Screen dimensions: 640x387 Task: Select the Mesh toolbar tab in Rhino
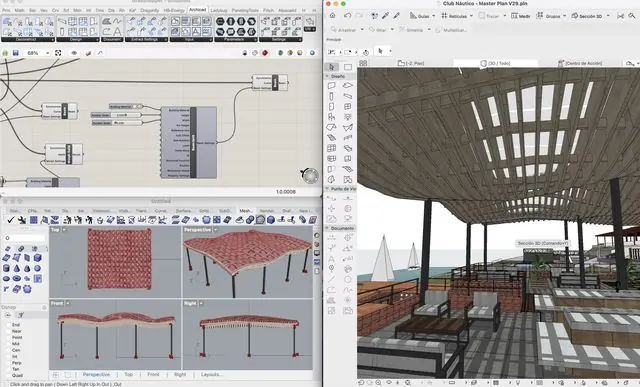(245, 211)
